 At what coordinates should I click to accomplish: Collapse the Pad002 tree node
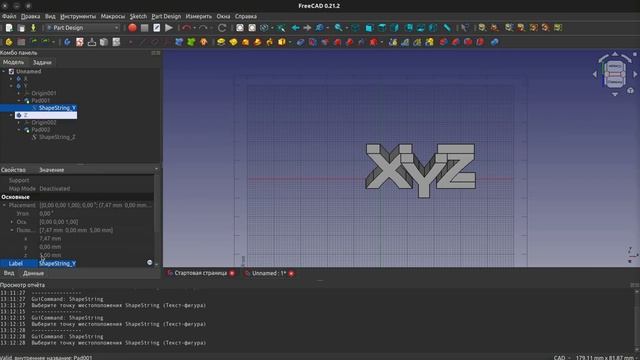point(19,130)
